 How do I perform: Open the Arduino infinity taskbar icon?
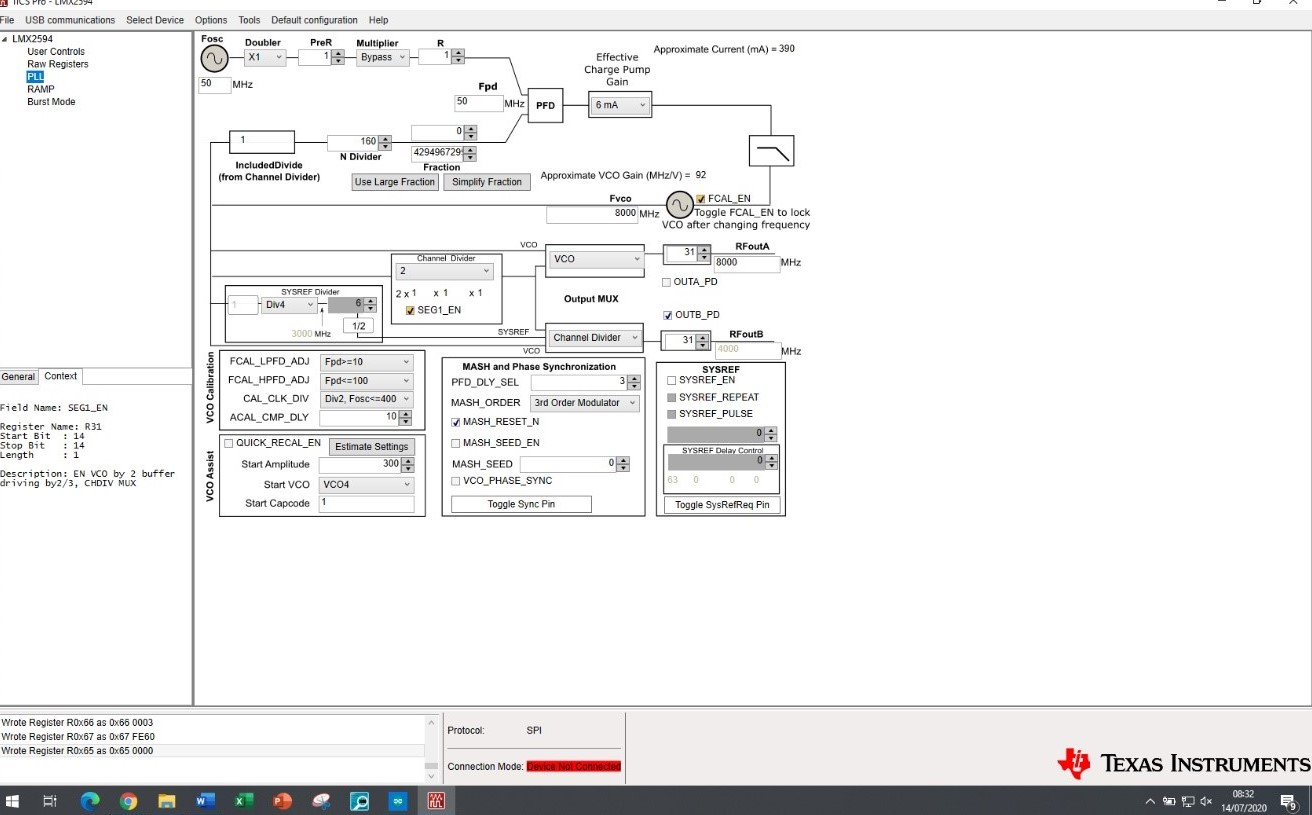pos(399,801)
